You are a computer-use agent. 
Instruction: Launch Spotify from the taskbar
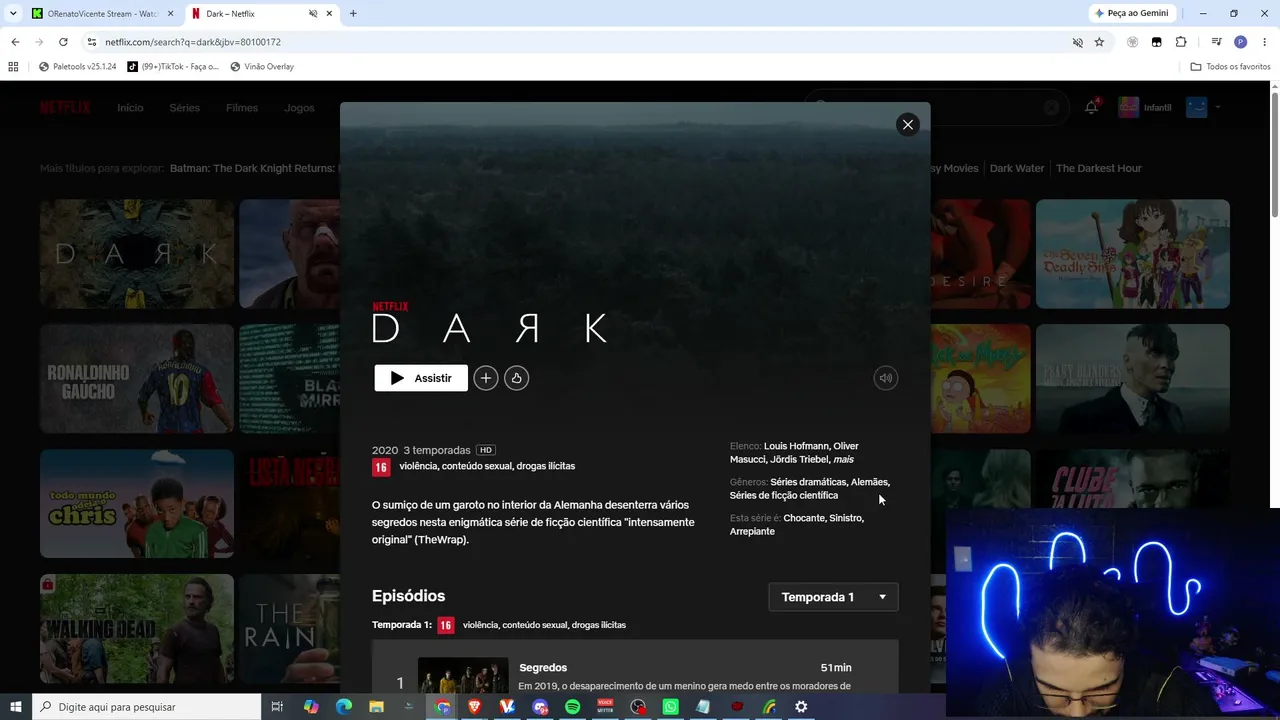(573, 707)
